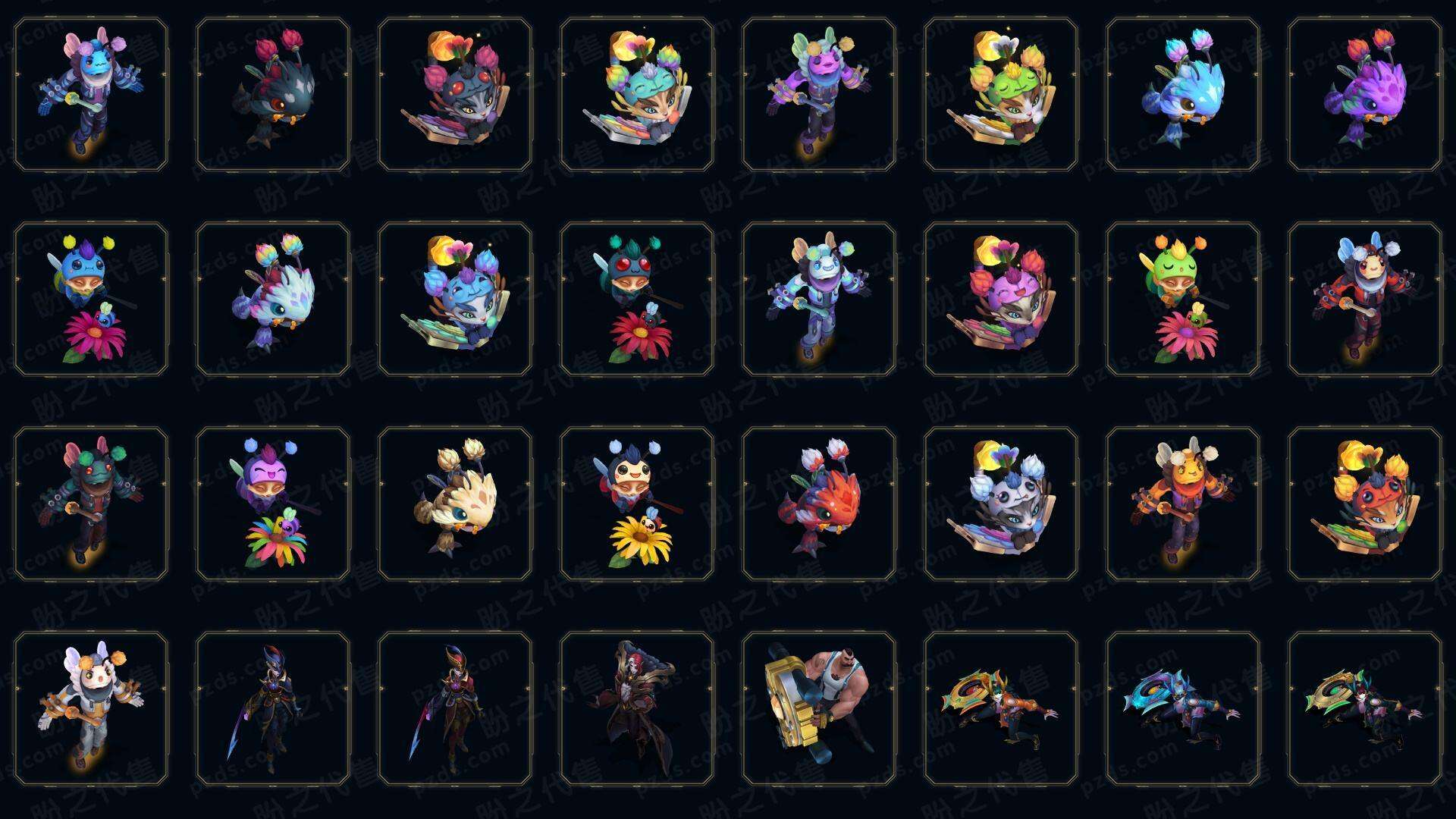This screenshot has width=1456, height=819.
Task: Choose the teal blue disc-blade champion thumbnail
Action: click(x=1183, y=708)
